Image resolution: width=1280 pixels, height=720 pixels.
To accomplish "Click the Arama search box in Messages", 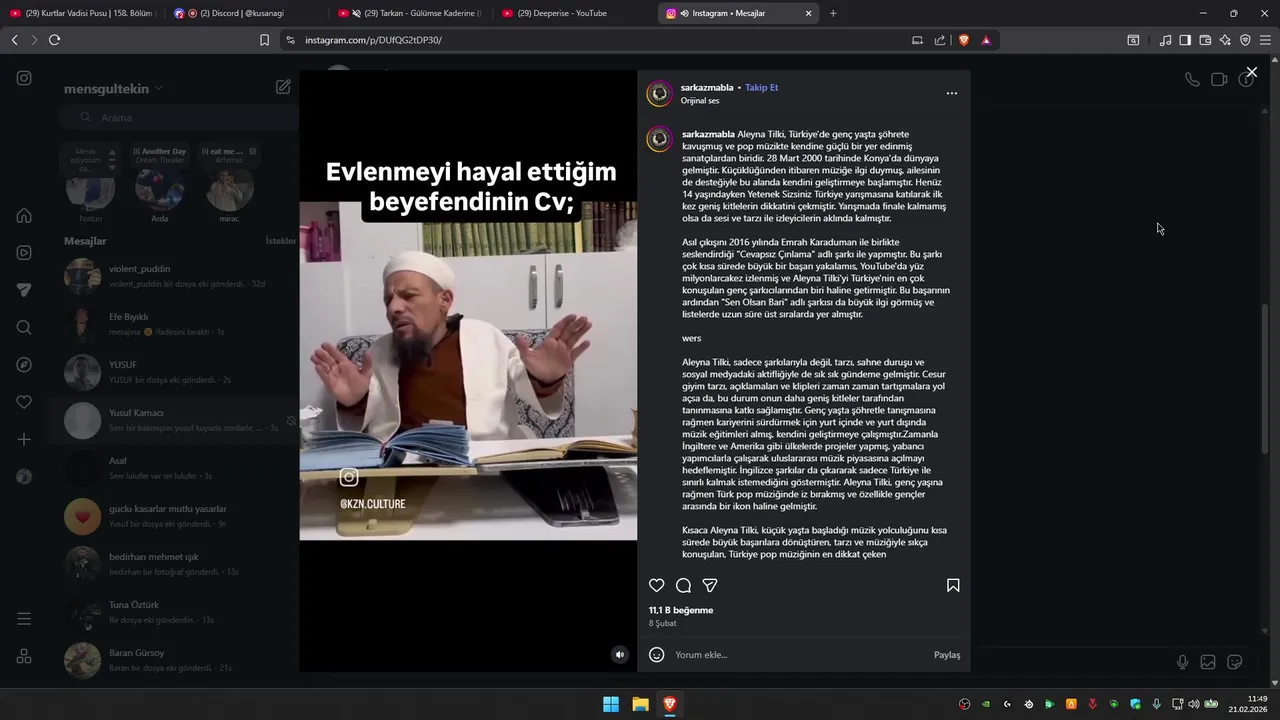I will pyautogui.click(x=177, y=117).
